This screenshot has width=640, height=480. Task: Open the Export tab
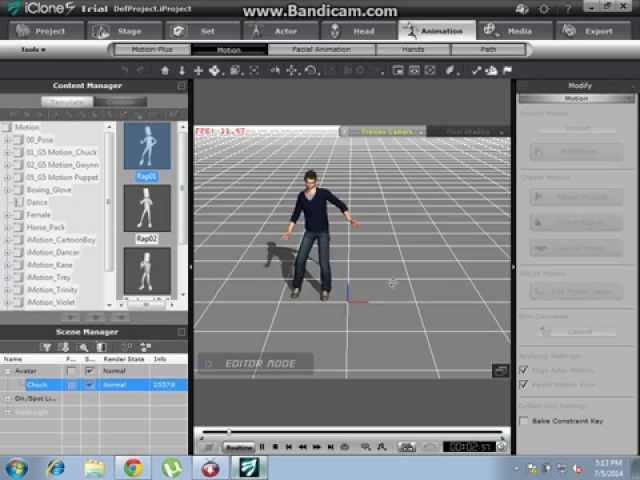pyautogui.click(x=593, y=31)
